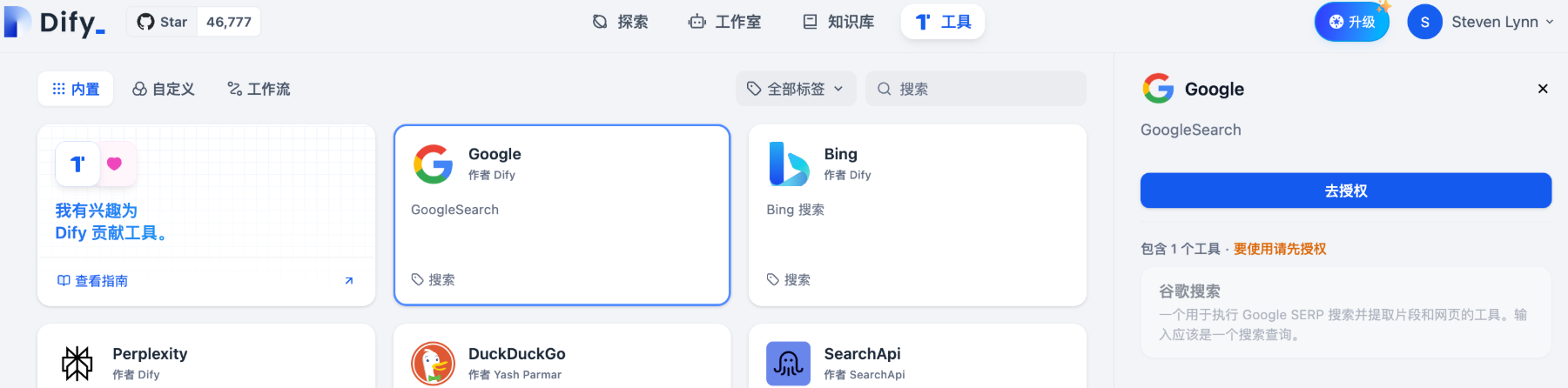This screenshot has height=388, width=1568.
Task: Click the 46,777 star count
Action: (x=229, y=22)
